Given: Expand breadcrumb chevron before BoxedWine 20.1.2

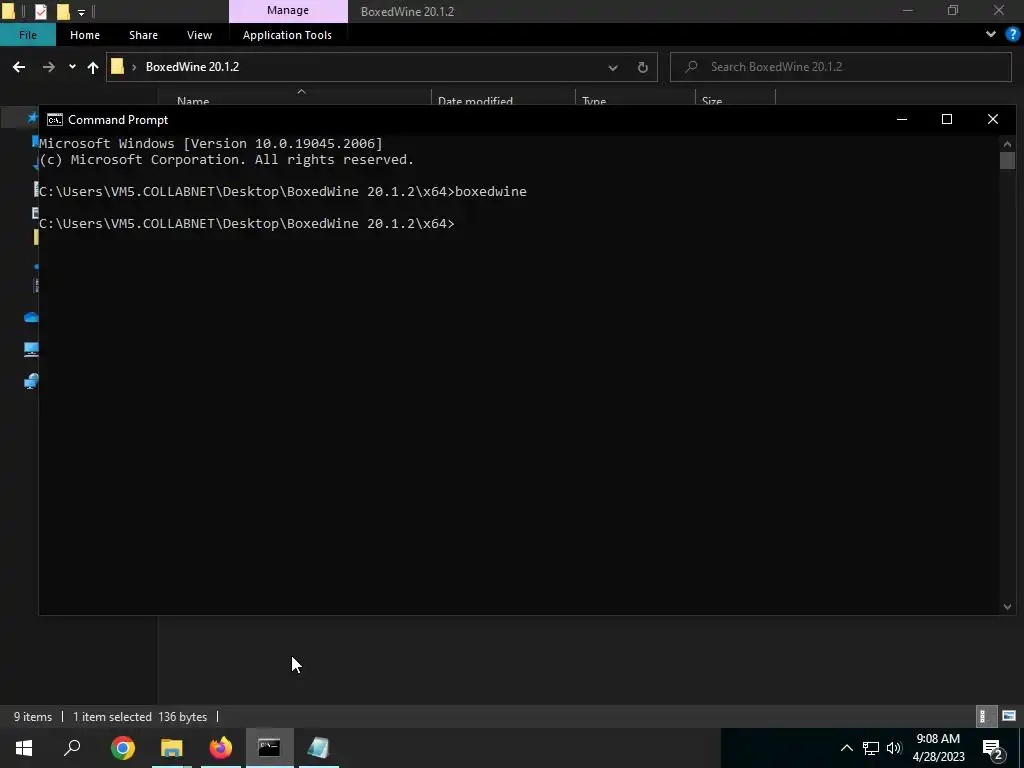Looking at the screenshot, I should 134,67.
